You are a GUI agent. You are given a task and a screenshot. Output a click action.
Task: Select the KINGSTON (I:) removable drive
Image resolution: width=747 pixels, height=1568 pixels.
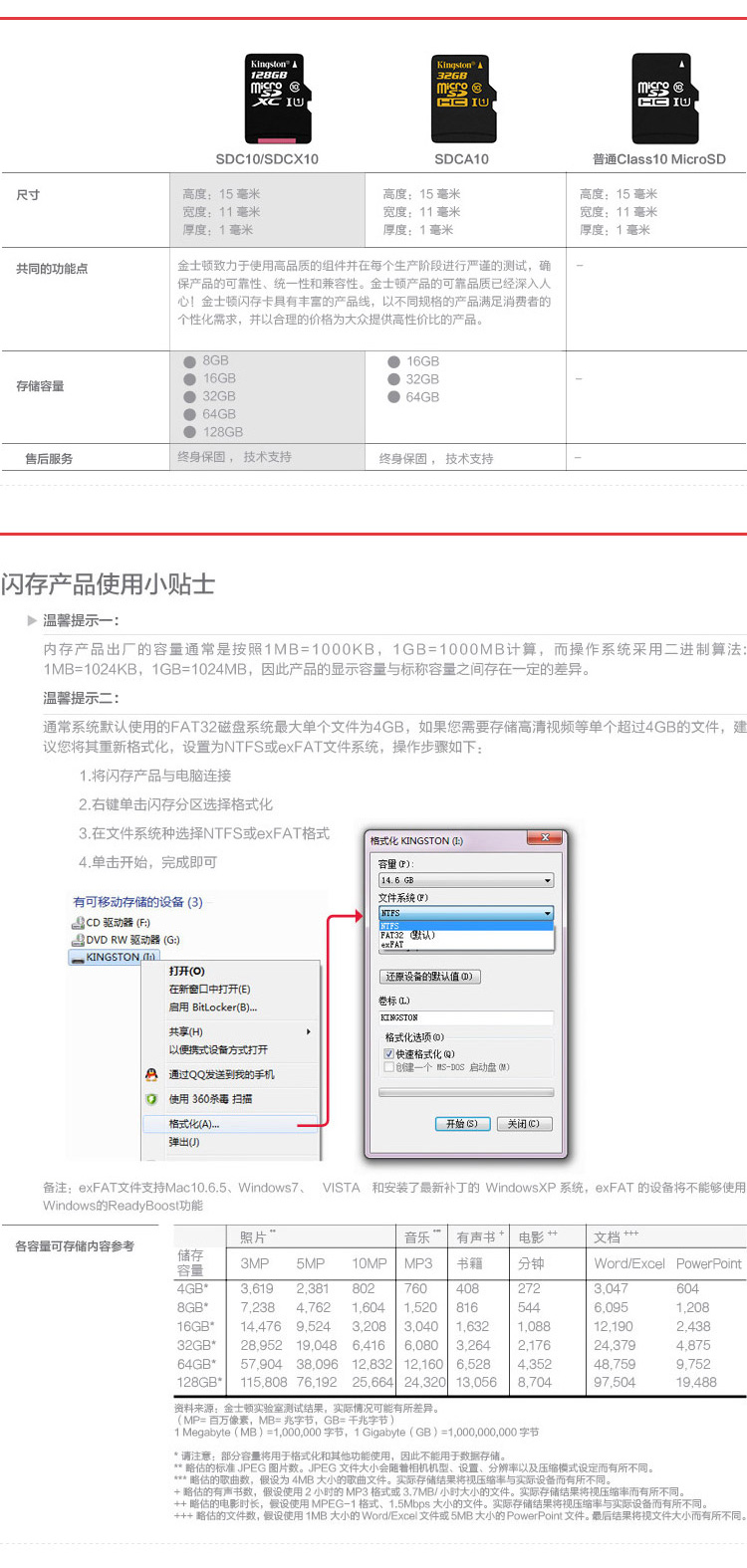114,958
